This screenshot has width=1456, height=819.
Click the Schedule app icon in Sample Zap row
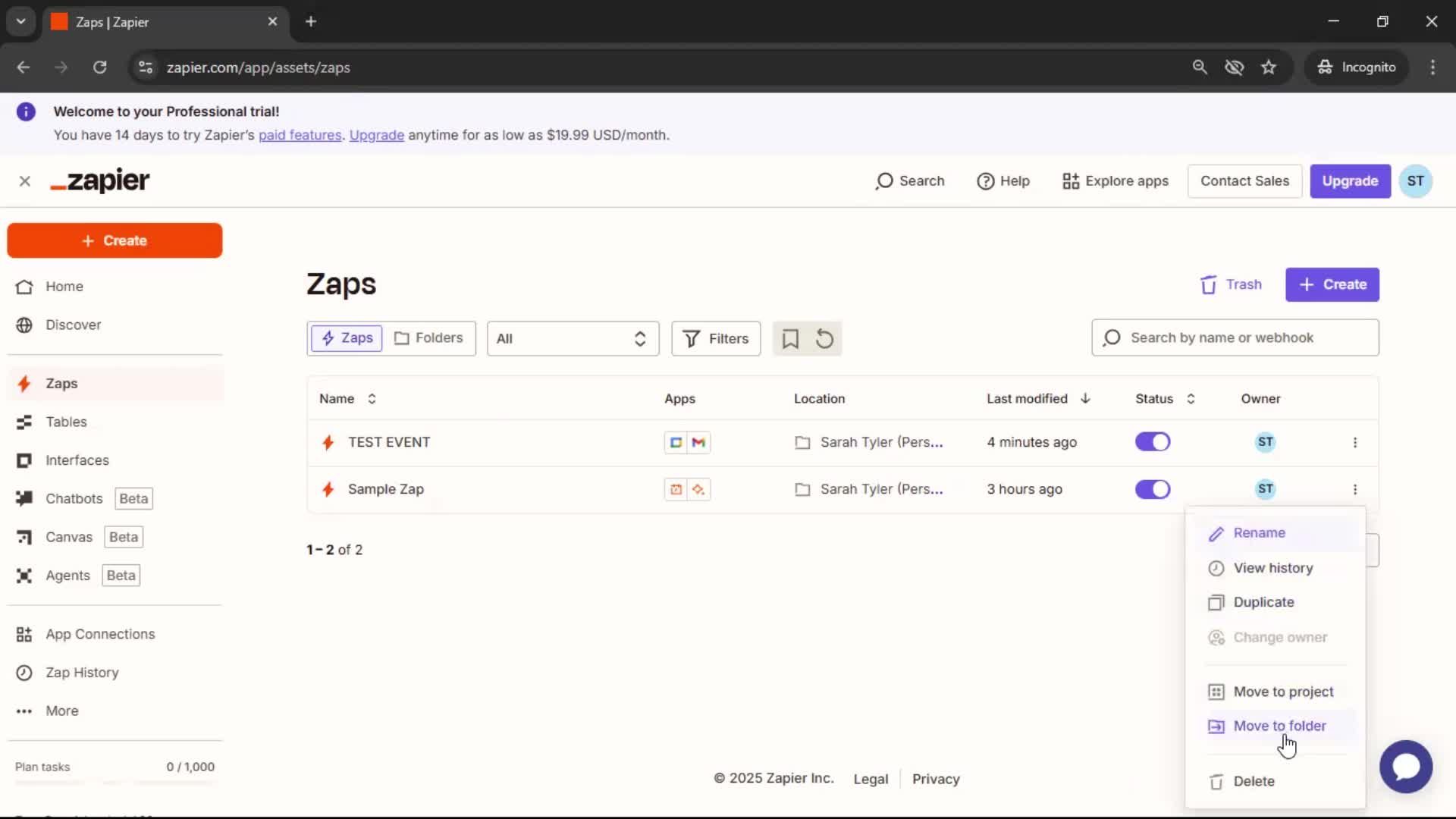(x=676, y=490)
